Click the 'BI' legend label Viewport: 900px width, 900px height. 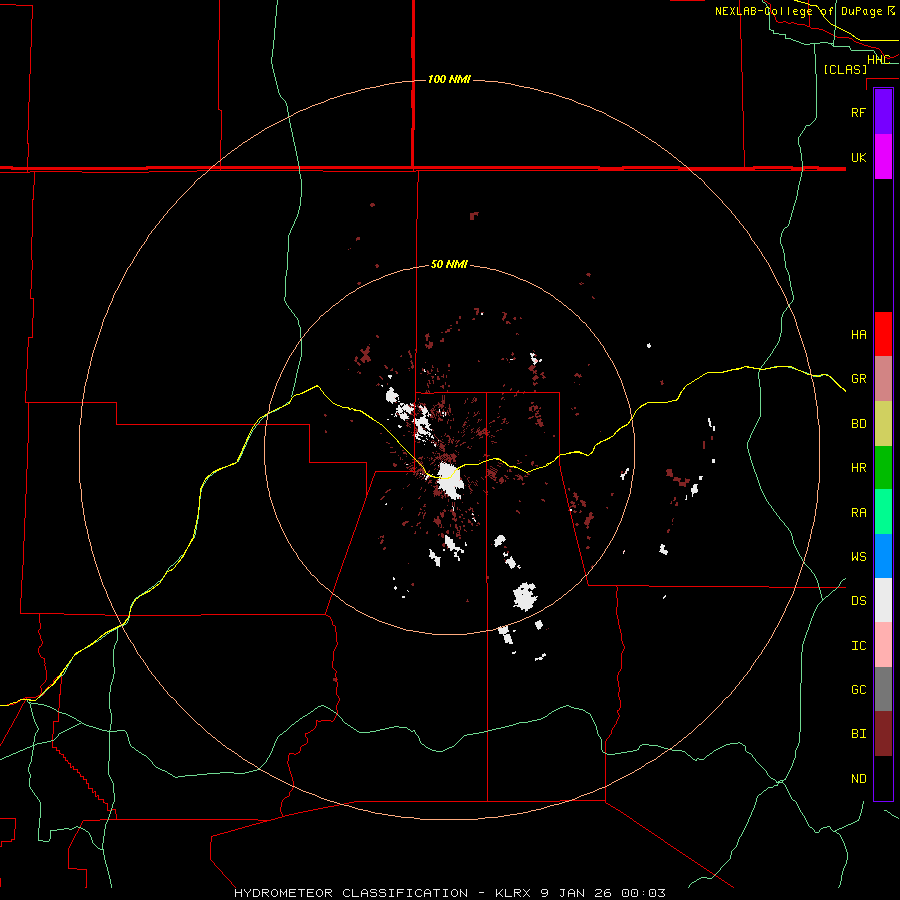click(x=859, y=734)
